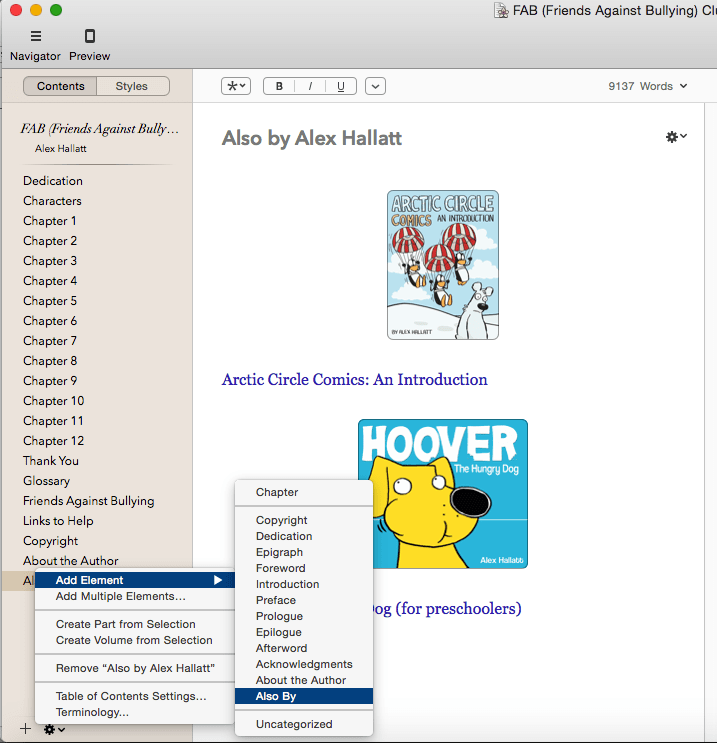Image resolution: width=717 pixels, height=743 pixels.
Task: Toggle underline formatting
Action: pyautogui.click(x=341, y=86)
